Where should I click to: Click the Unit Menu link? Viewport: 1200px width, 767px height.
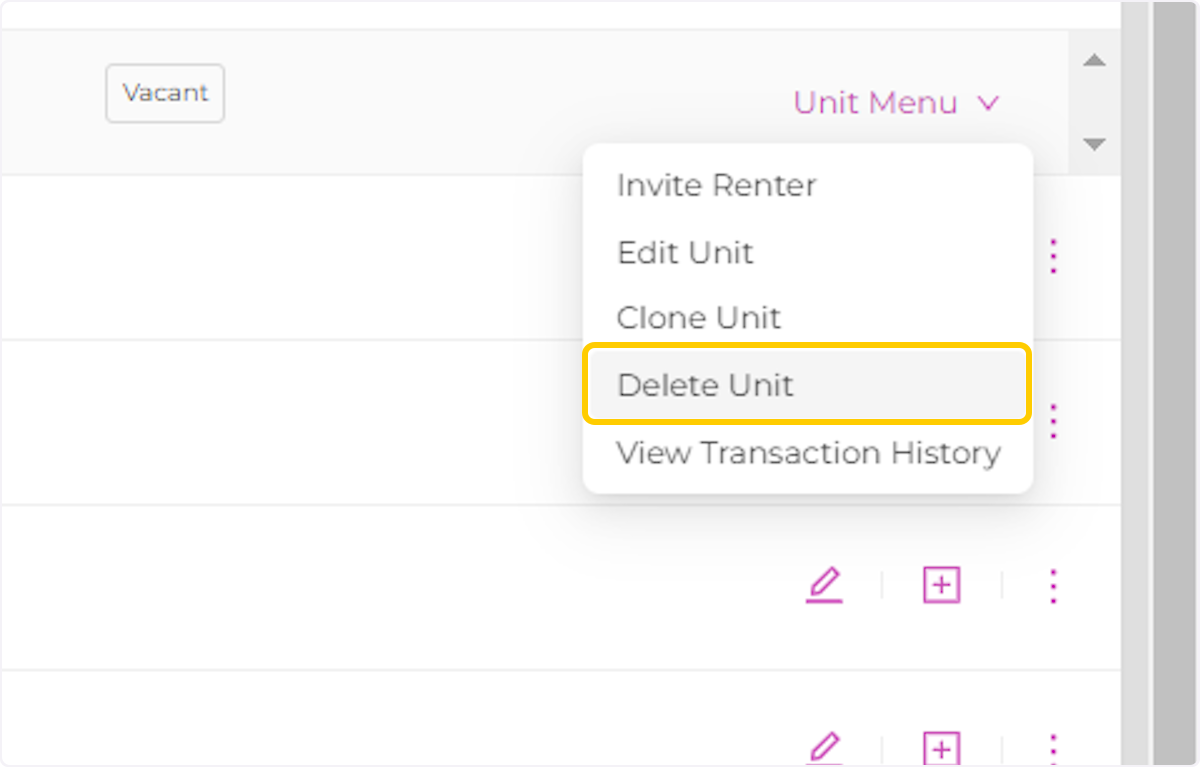[x=874, y=102]
